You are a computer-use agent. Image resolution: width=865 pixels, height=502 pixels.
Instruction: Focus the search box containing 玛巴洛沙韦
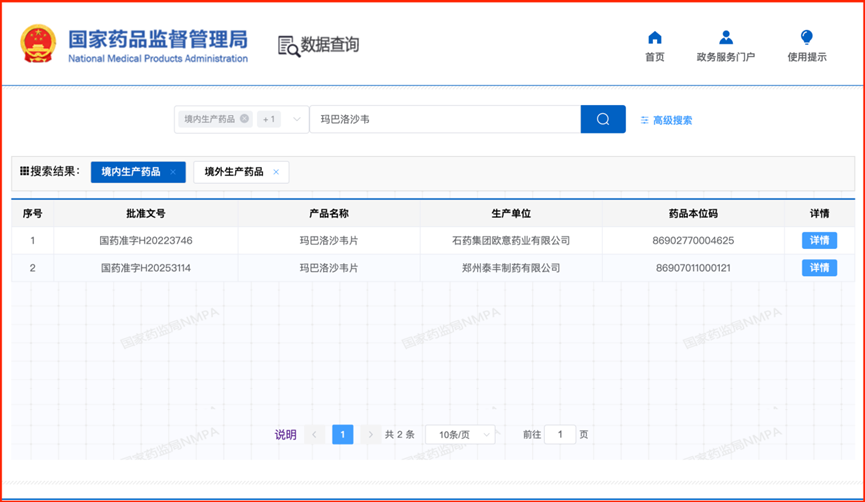coord(445,119)
